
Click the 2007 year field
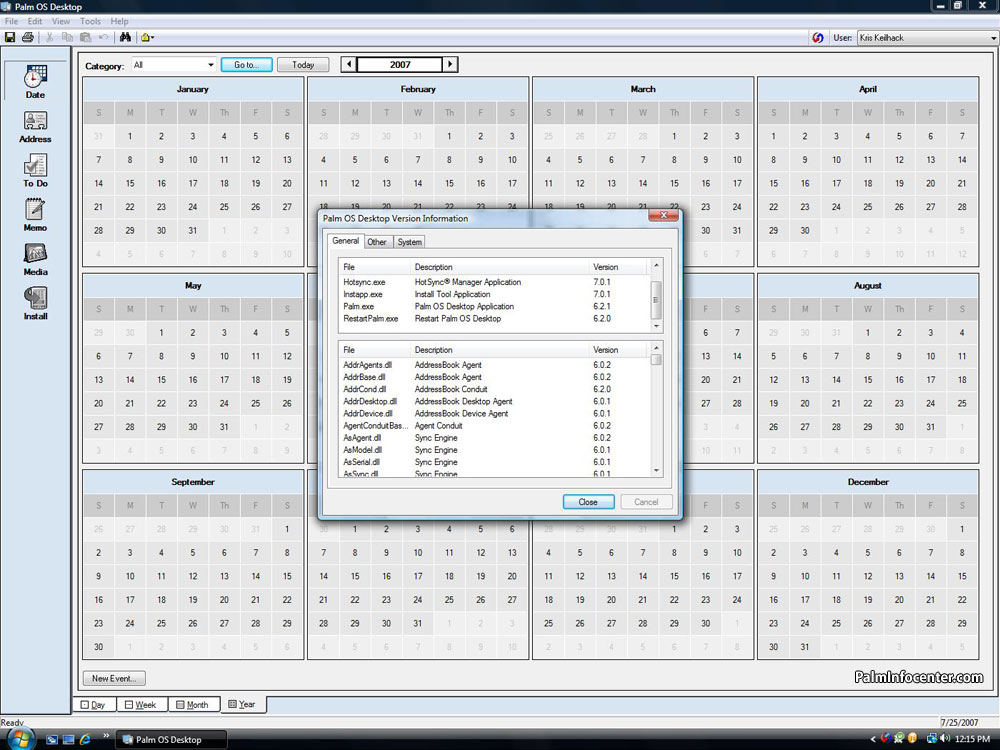(x=400, y=64)
